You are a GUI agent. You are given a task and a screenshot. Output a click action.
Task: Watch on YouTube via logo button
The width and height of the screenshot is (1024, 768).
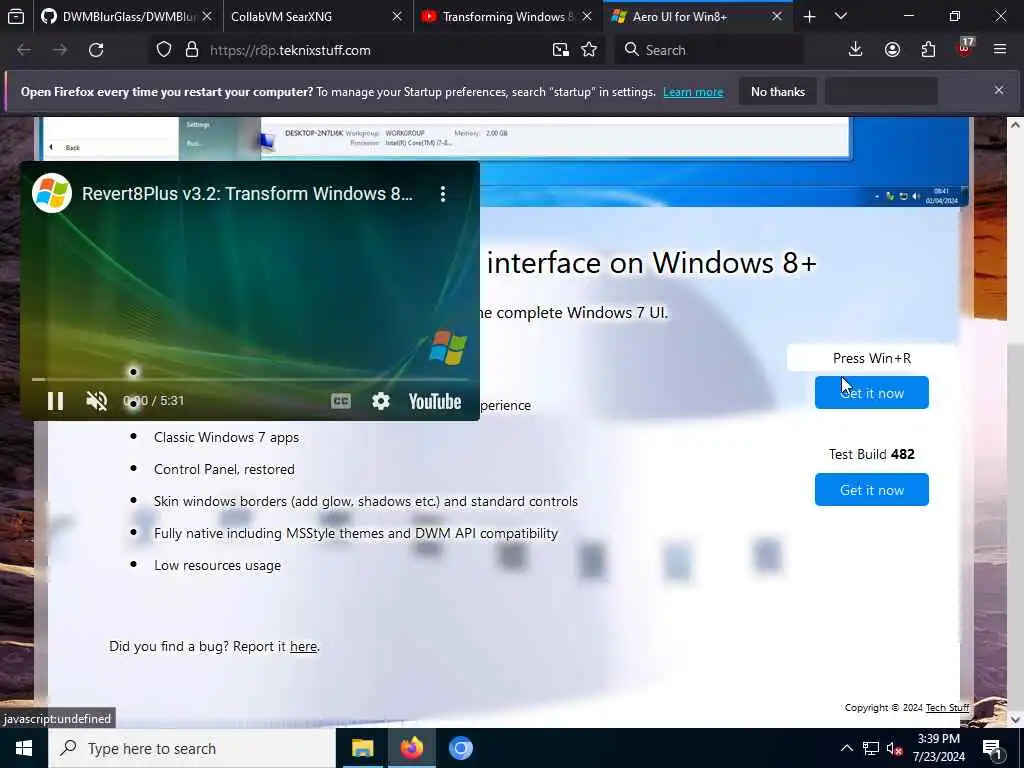point(435,401)
